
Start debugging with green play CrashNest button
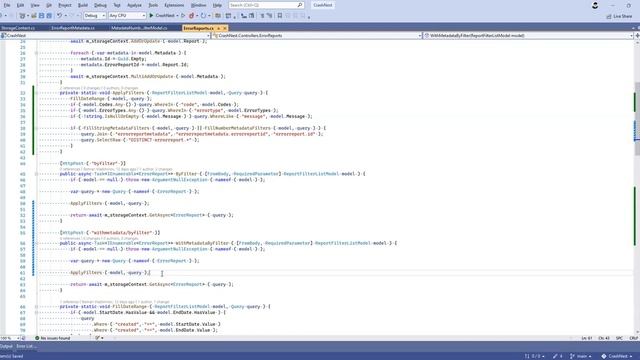162,16
